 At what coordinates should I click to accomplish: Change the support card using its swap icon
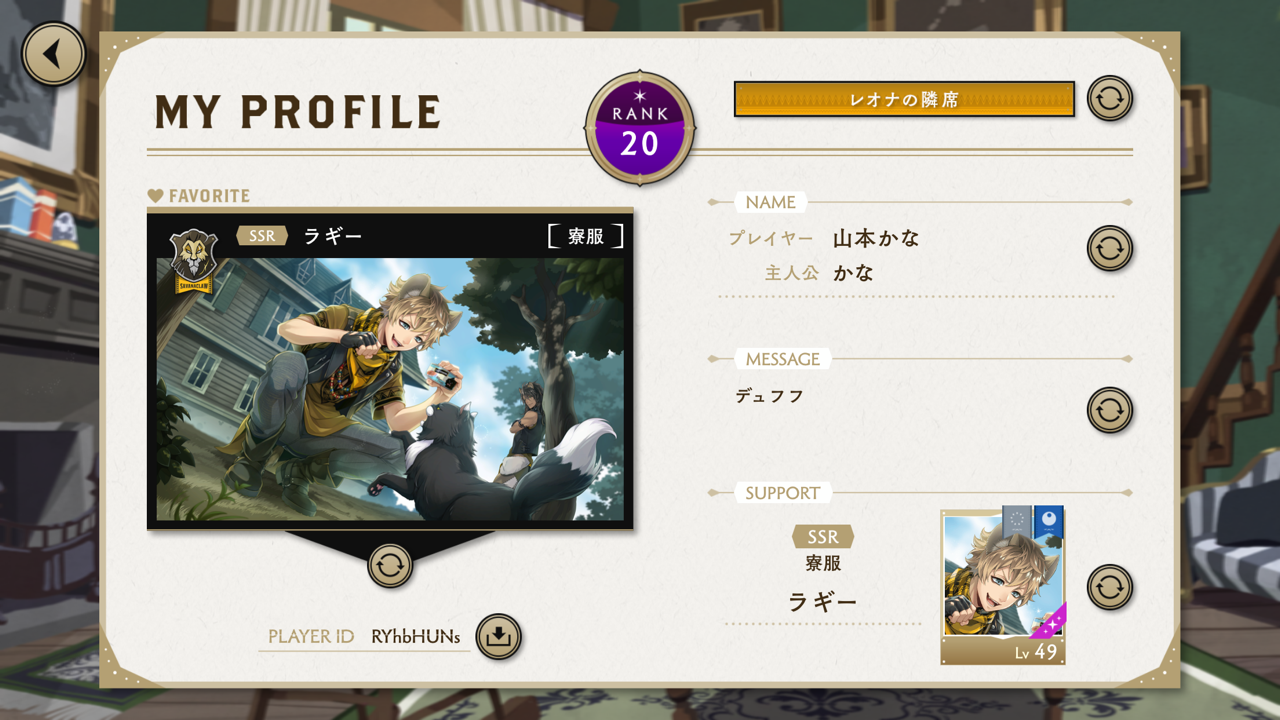(1110, 587)
